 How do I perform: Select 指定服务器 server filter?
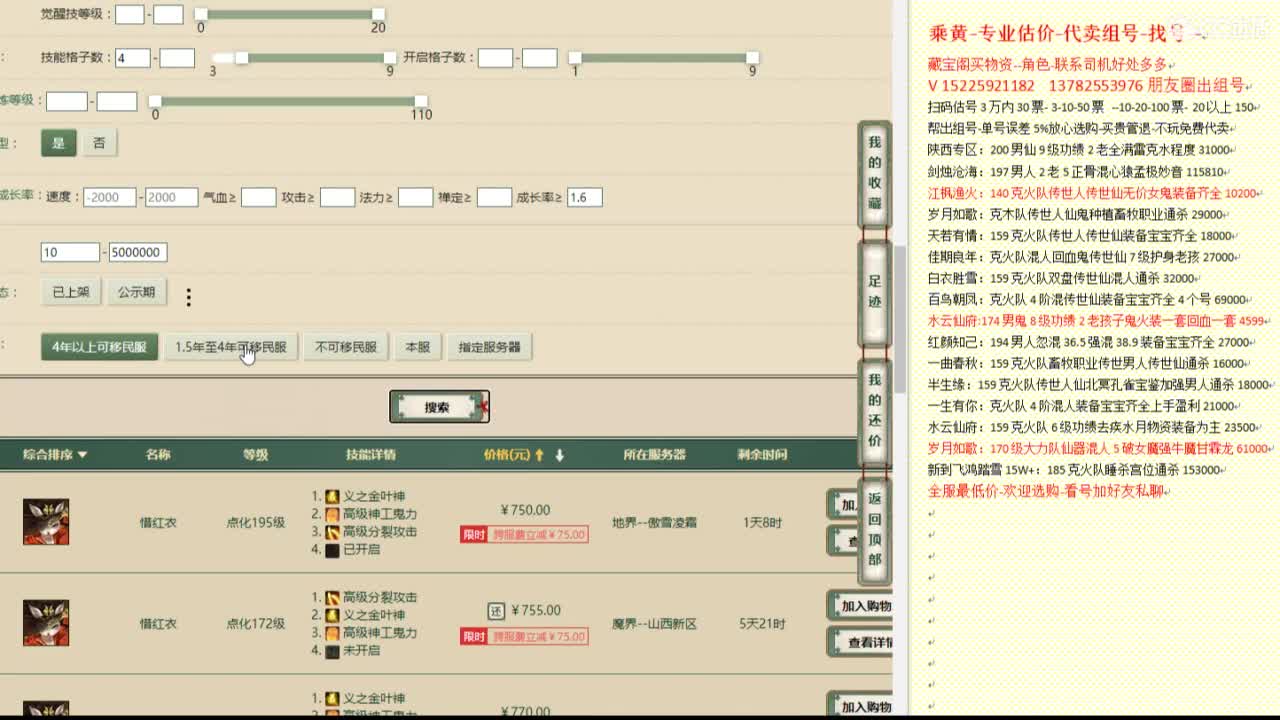[489, 347]
